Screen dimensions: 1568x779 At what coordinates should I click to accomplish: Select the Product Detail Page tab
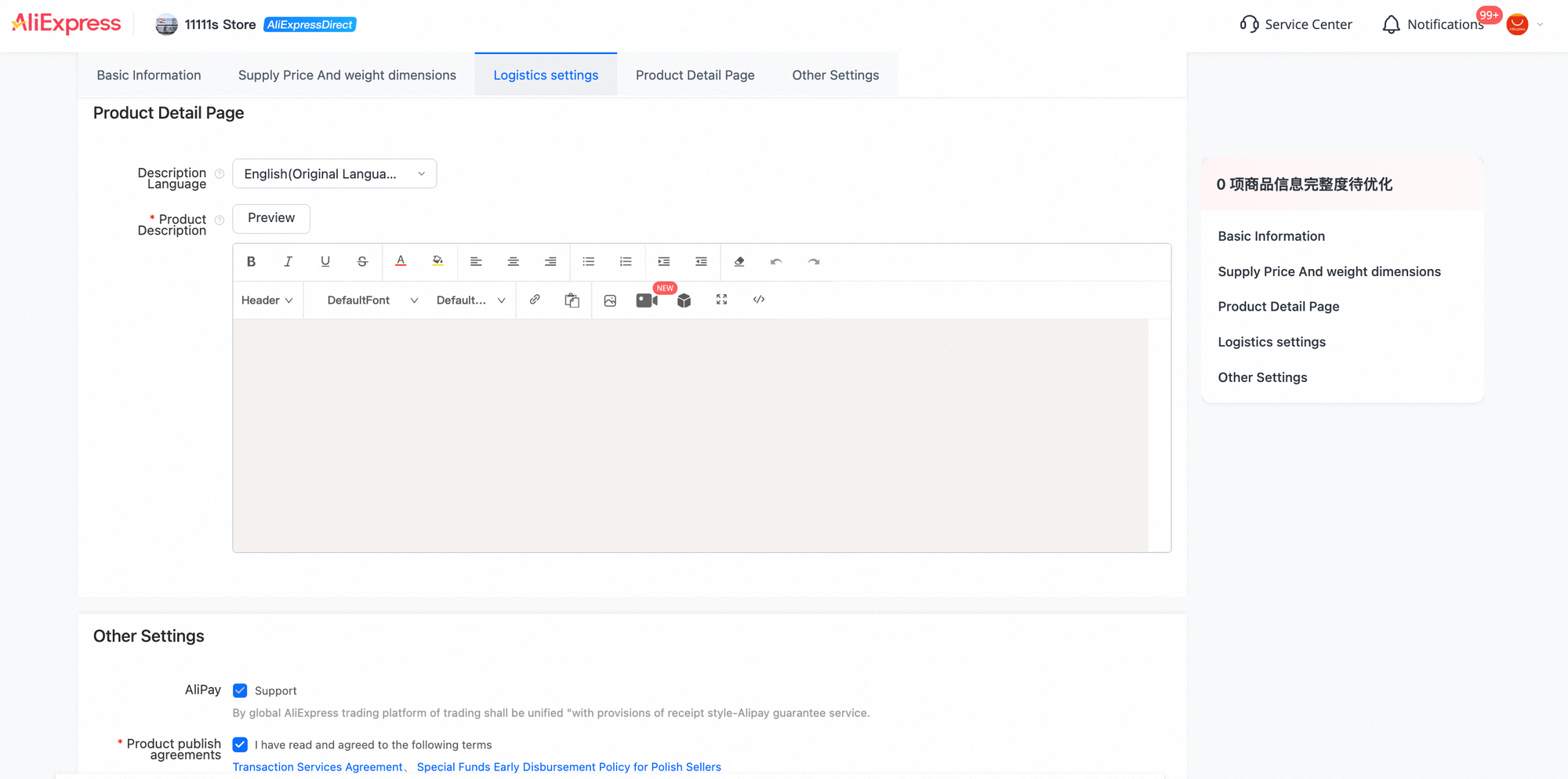[695, 75]
